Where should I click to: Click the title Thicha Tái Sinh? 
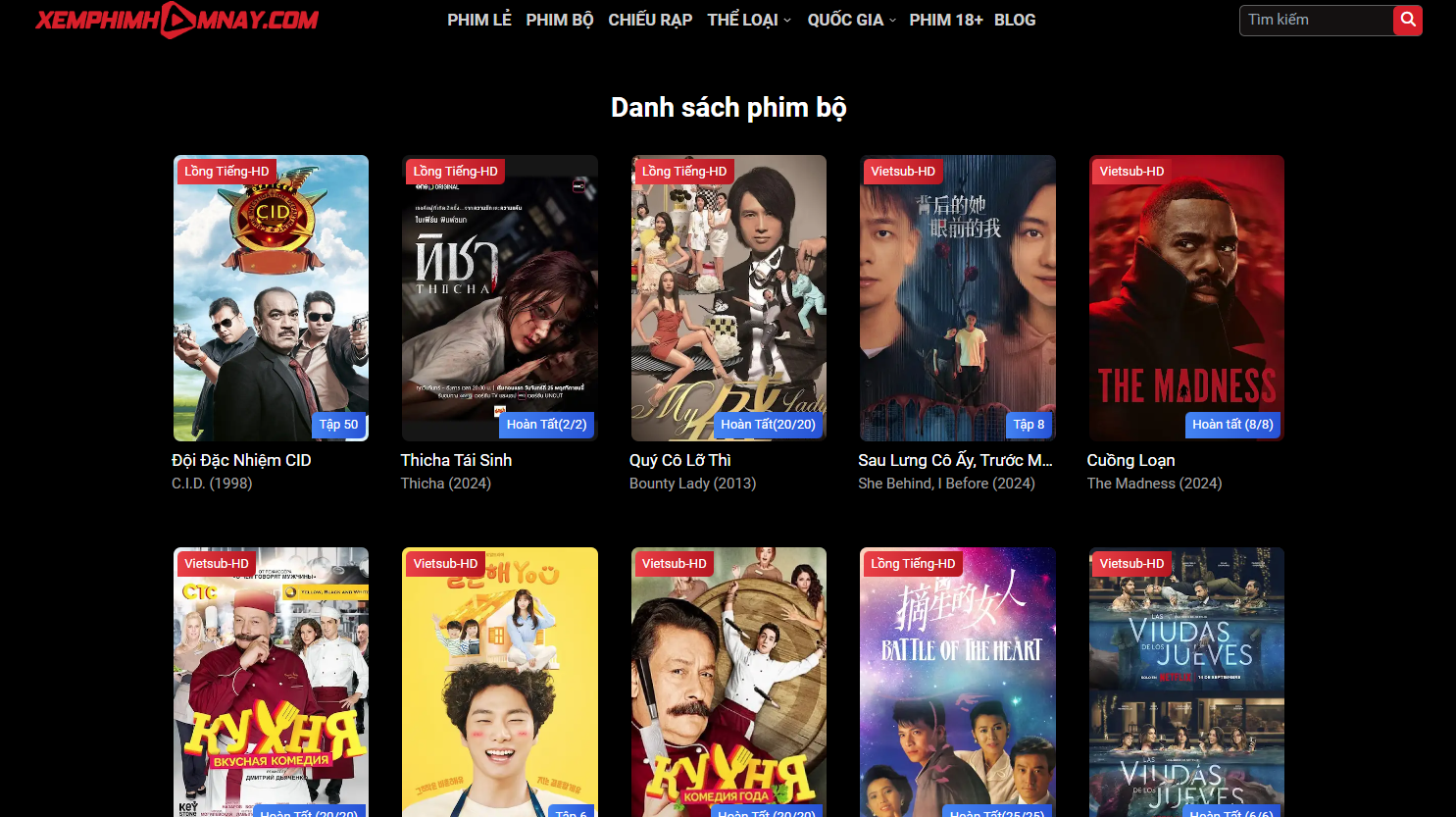pyautogui.click(x=456, y=460)
